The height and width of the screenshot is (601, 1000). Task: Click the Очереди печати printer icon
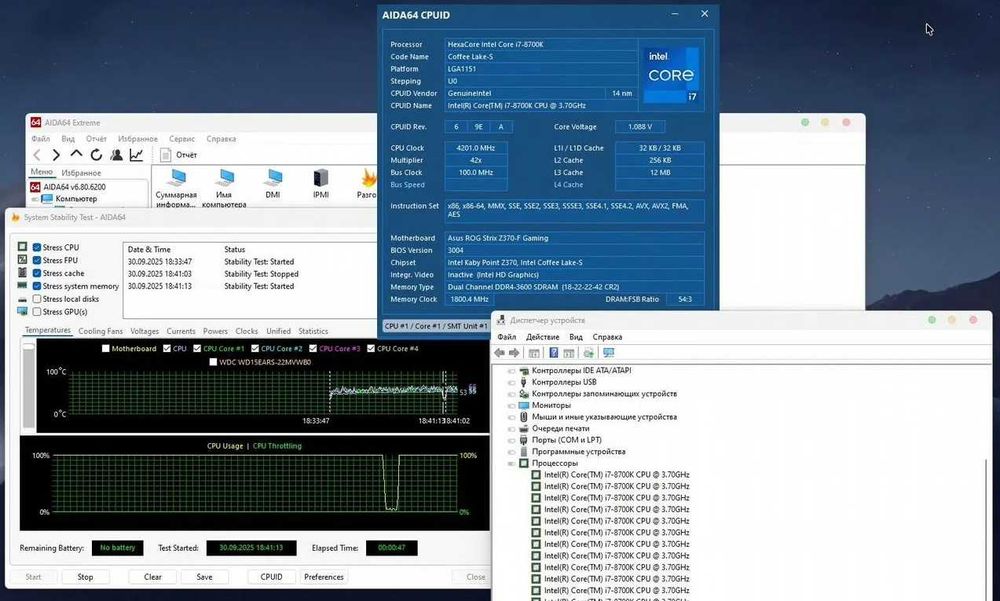click(524, 429)
